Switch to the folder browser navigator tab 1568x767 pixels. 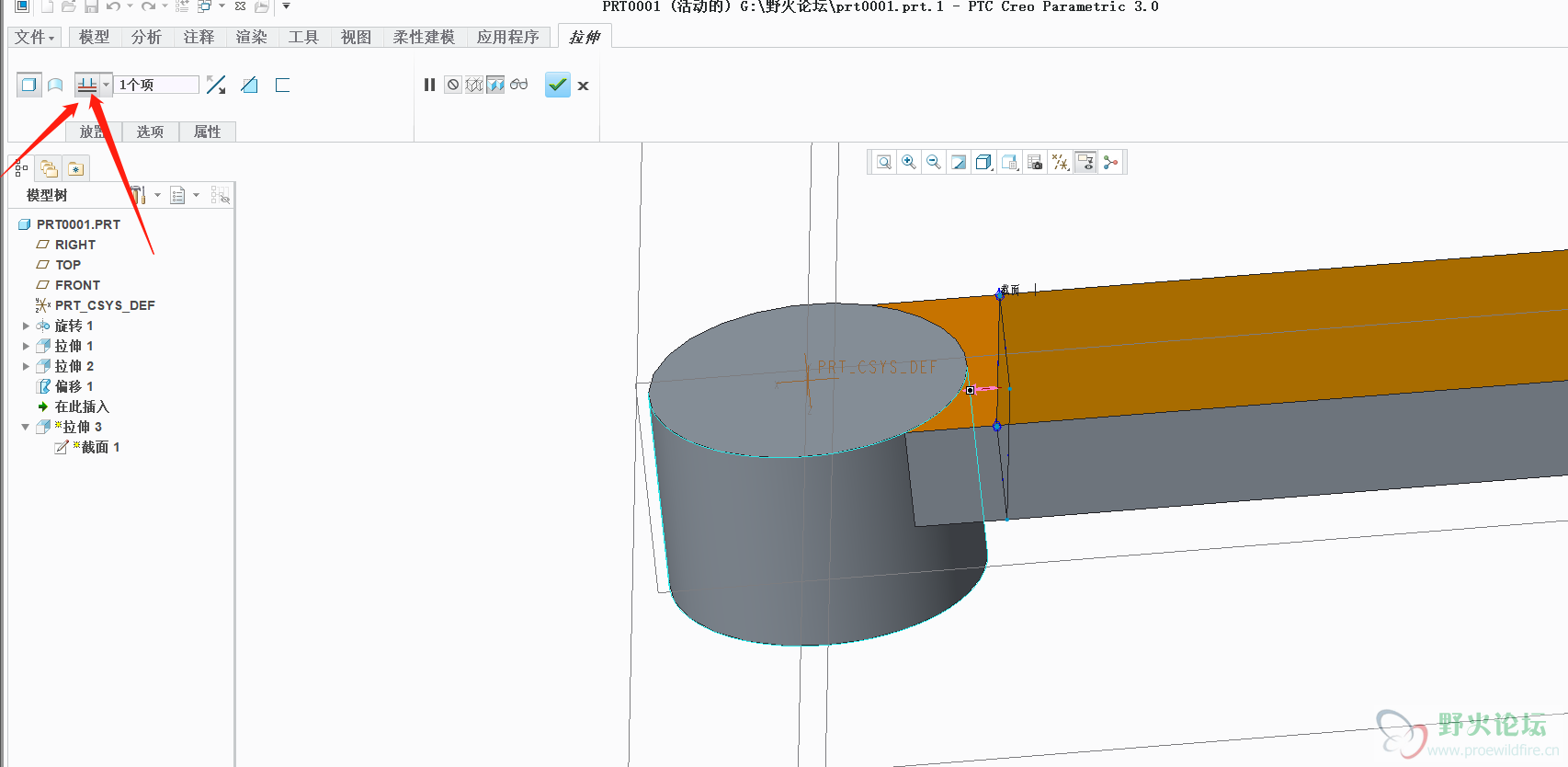coord(50,168)
